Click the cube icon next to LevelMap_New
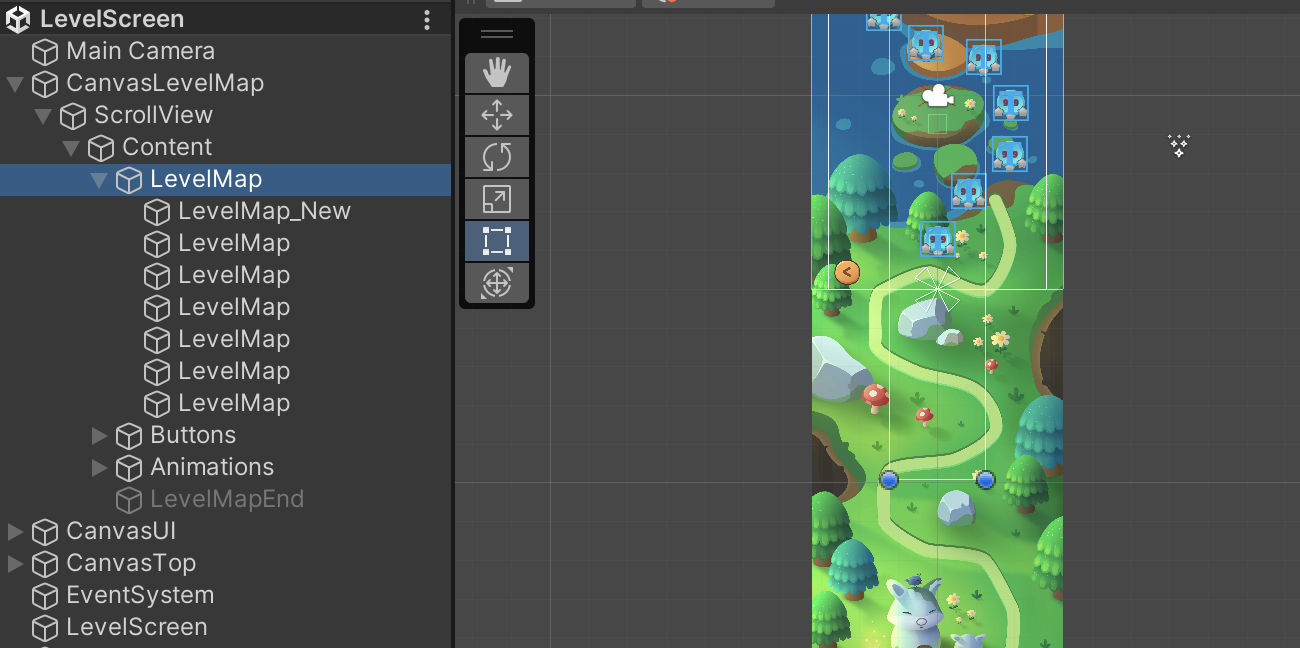1300x648 pixels. coord(157,211)
